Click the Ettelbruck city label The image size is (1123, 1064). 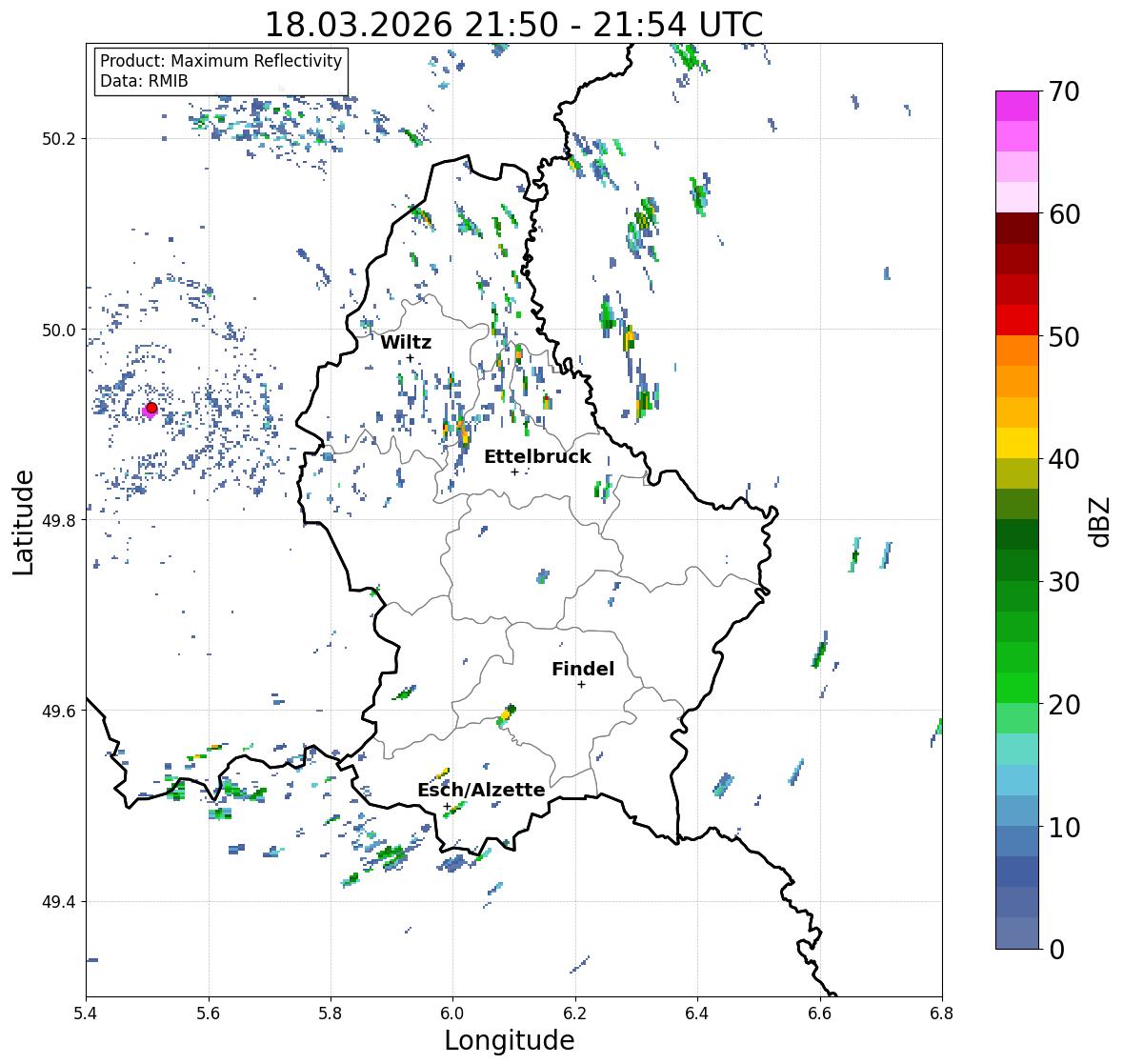pyautogui.click(x=537, y=457)
